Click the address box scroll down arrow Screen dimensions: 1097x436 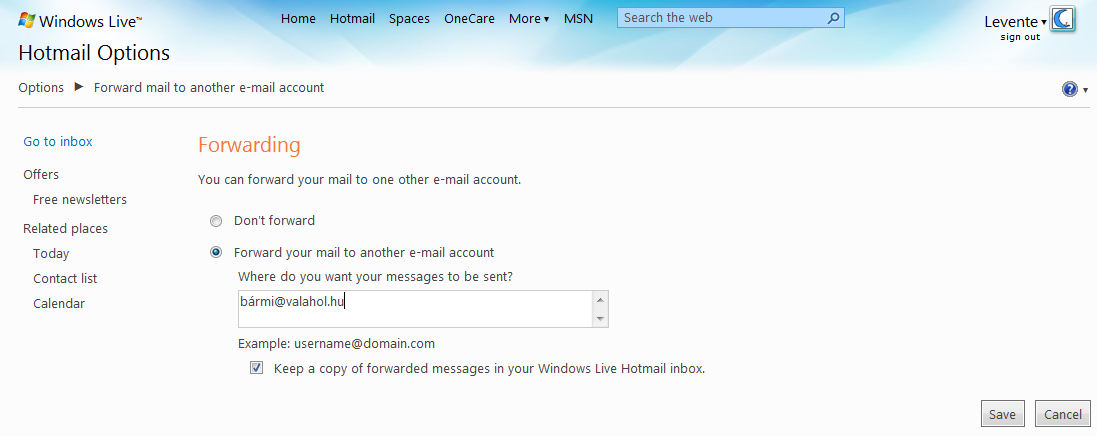coord(600,318)
